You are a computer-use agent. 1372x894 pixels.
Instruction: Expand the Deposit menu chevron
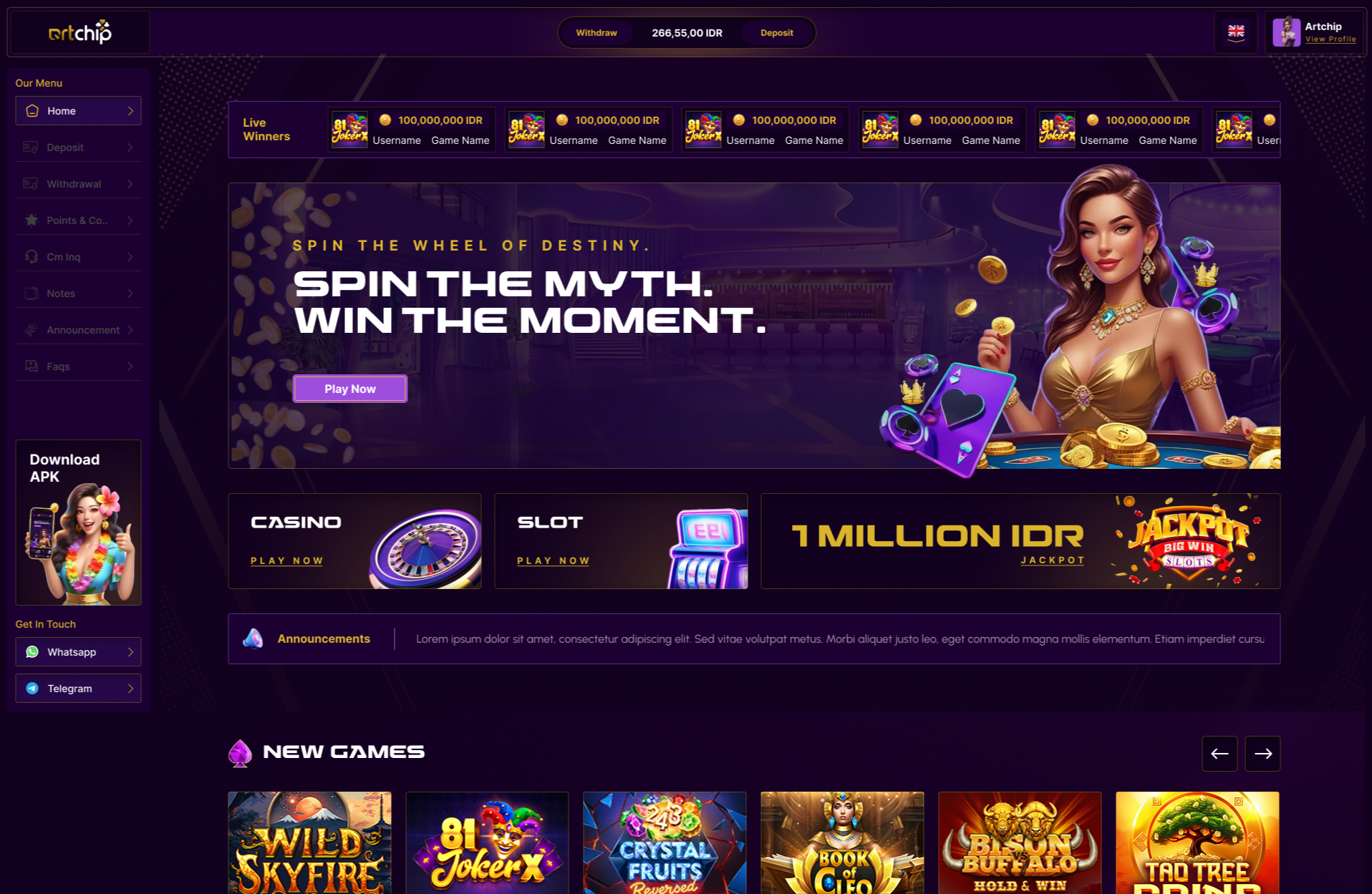[x=130, y=147]
